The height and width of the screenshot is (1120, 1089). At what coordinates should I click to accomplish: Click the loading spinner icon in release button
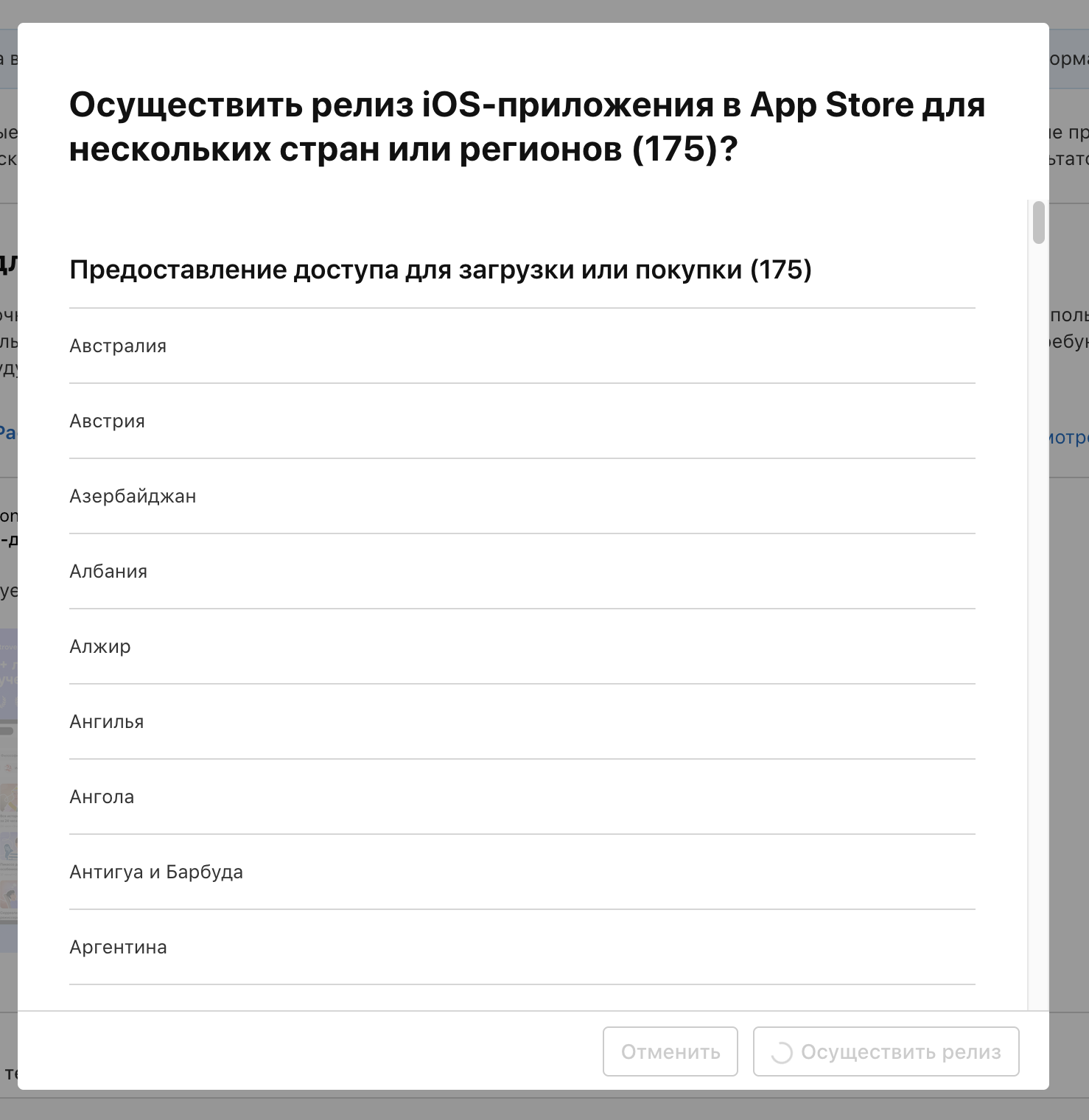pos(782,1052)
